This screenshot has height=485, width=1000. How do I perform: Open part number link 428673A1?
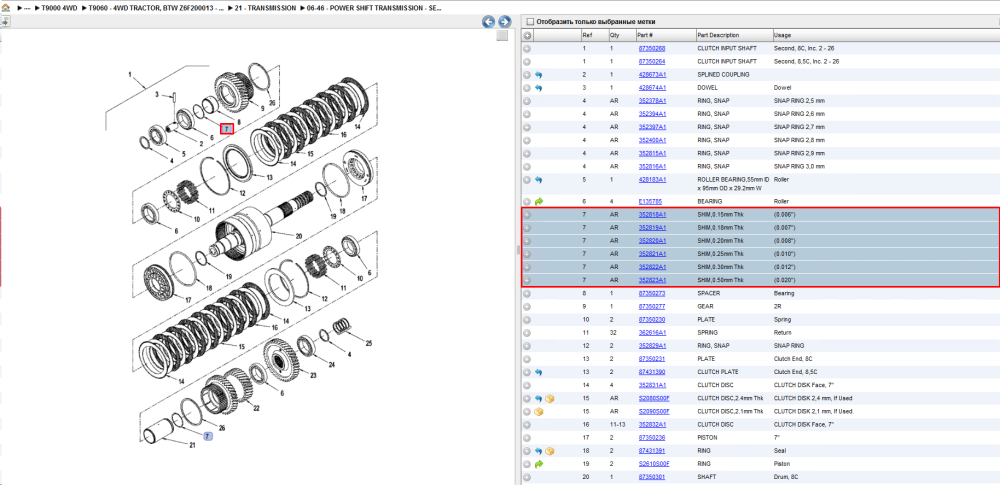click(x=652, y=75)
